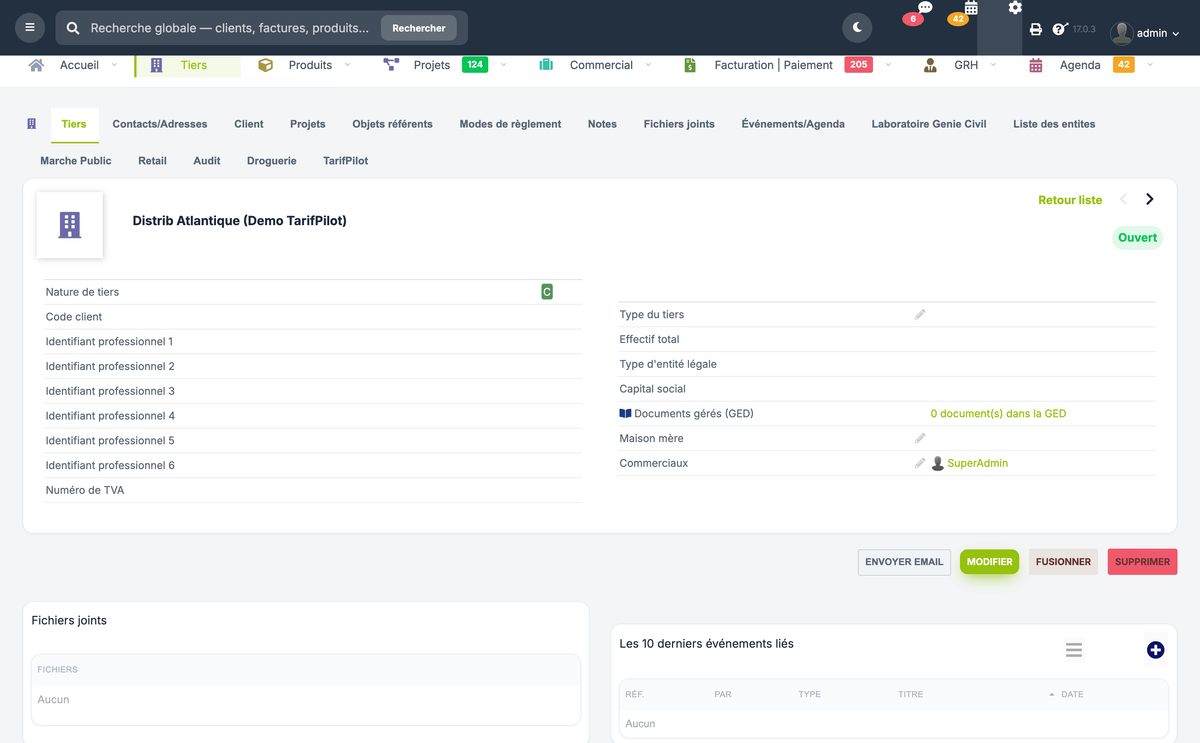The image size is (1200, 743).
Task: Open Accueil home menu
Action: point(79,65)
